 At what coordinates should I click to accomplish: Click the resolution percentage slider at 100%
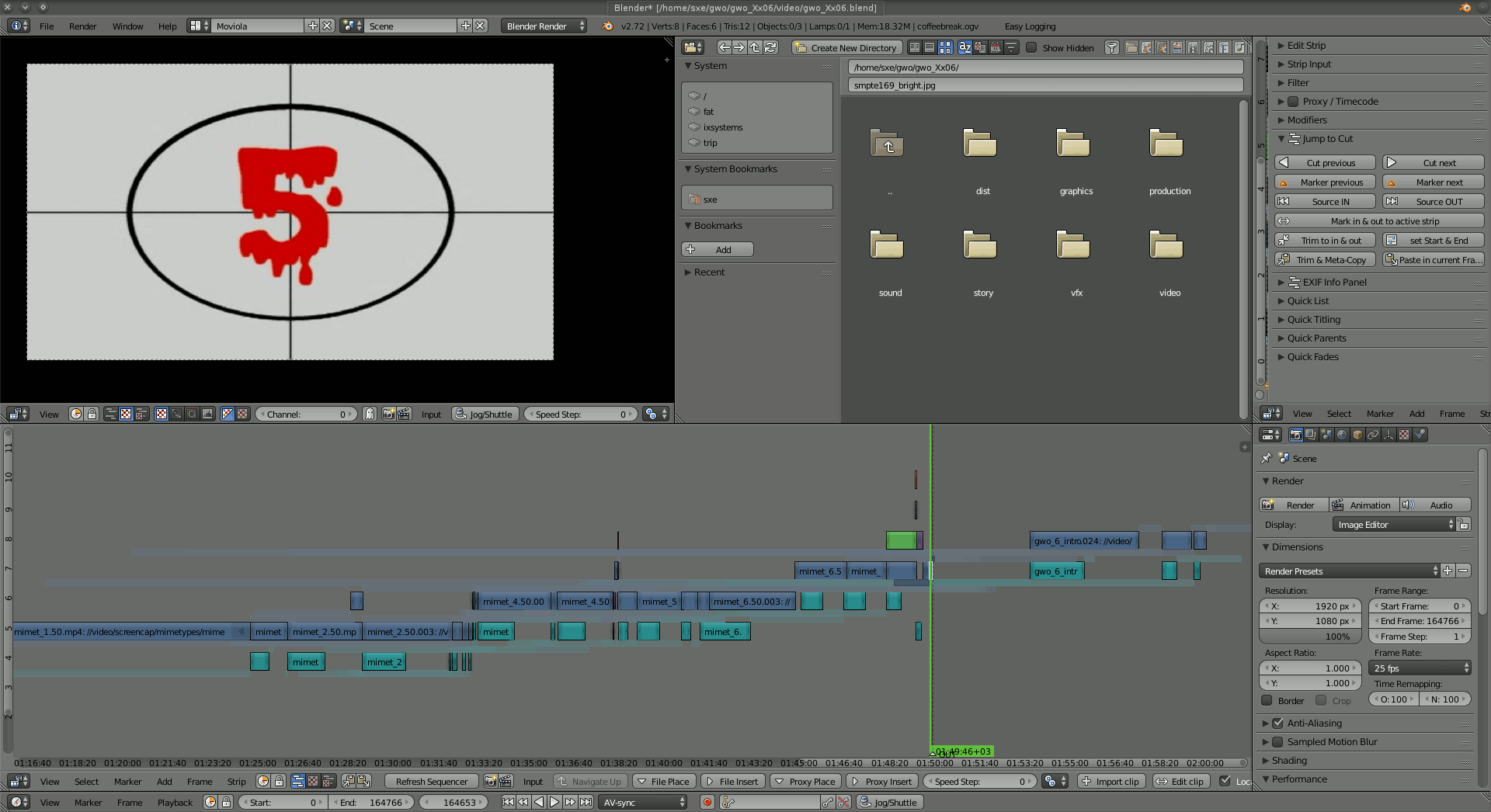(x=1309, y=636)
